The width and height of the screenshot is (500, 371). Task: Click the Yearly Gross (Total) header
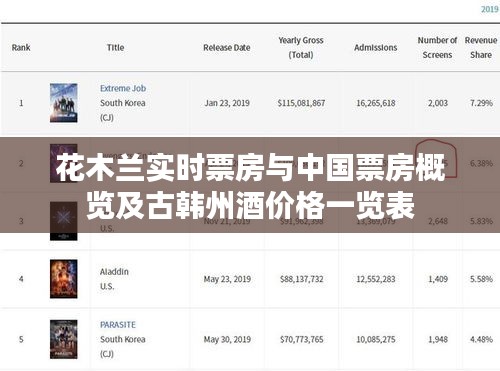tap(301, 47)
